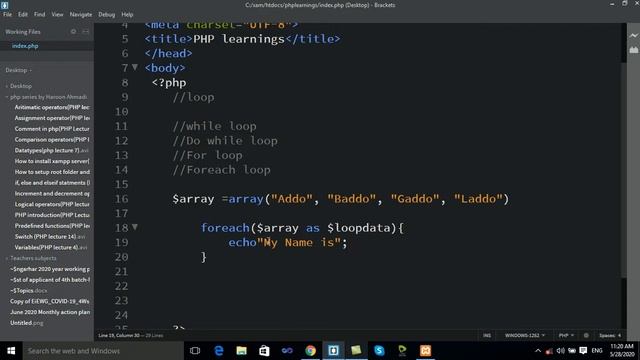Launch Microsoft Edge from taskbar
Screen dimensions: 640x360
tap(219, 351)
